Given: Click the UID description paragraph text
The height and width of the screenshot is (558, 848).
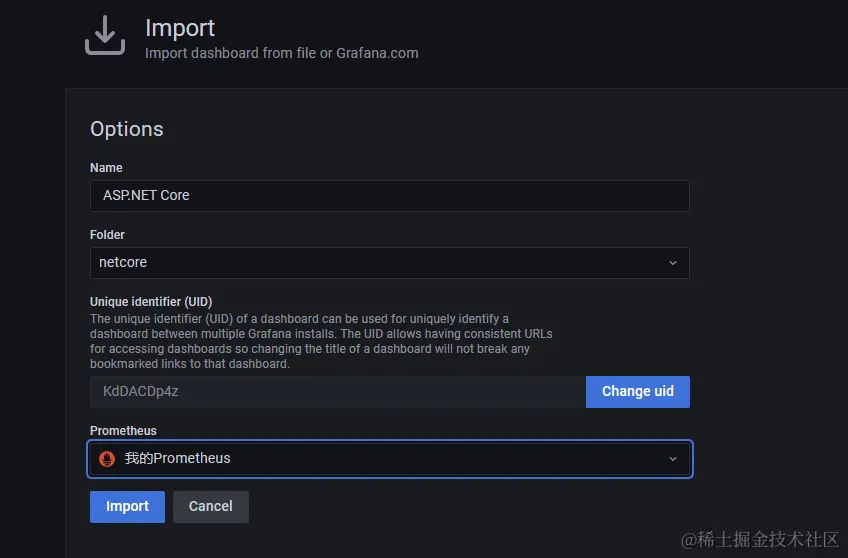Looking at the screenshot, I should coord(321,341).
